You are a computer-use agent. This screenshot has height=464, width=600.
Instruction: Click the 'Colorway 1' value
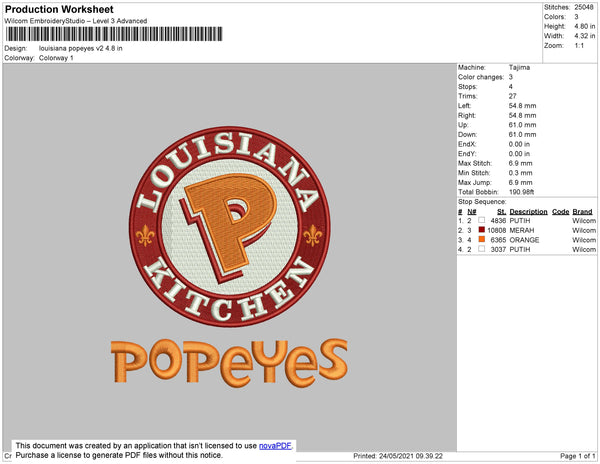click(x=56, y=58)
